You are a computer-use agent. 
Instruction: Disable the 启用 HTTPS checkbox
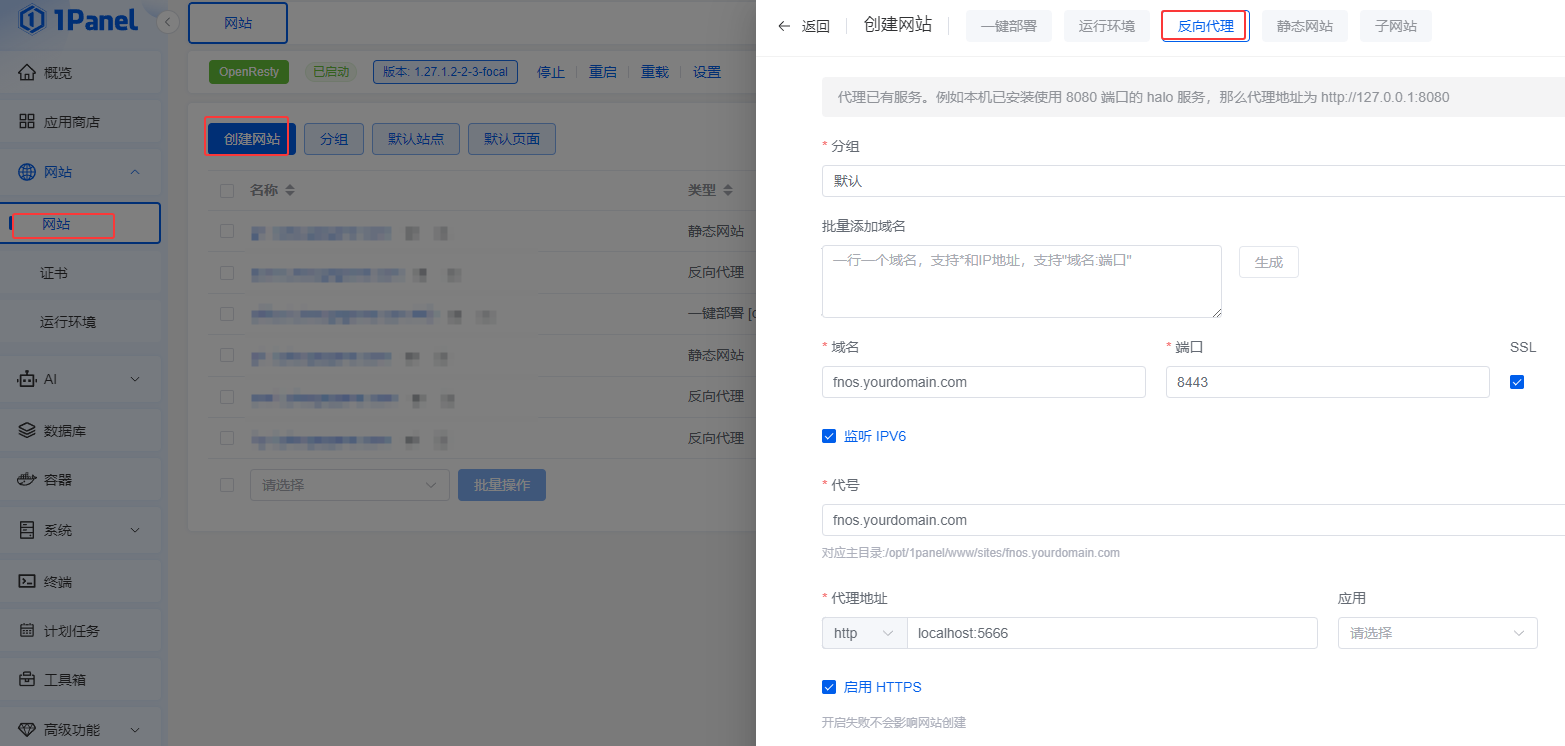[828, 687]
